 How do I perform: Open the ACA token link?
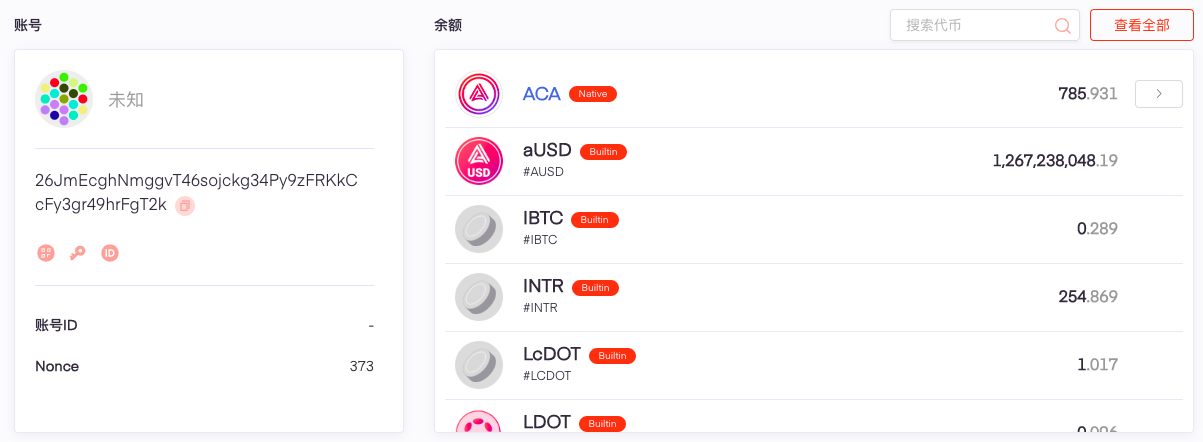(x=542, y=94)
